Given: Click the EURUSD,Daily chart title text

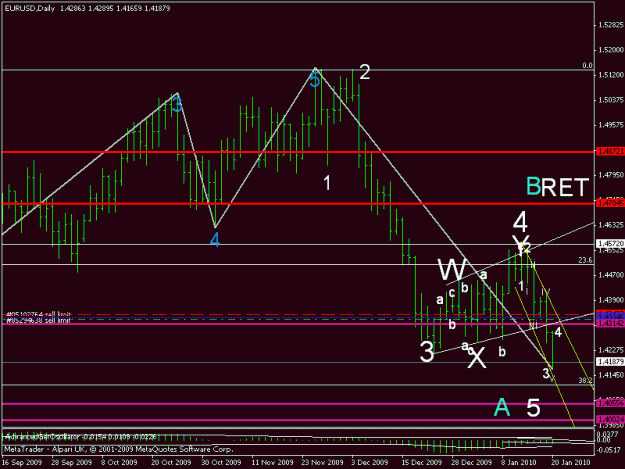Looking at the screenshot, I should click(31, 8).
